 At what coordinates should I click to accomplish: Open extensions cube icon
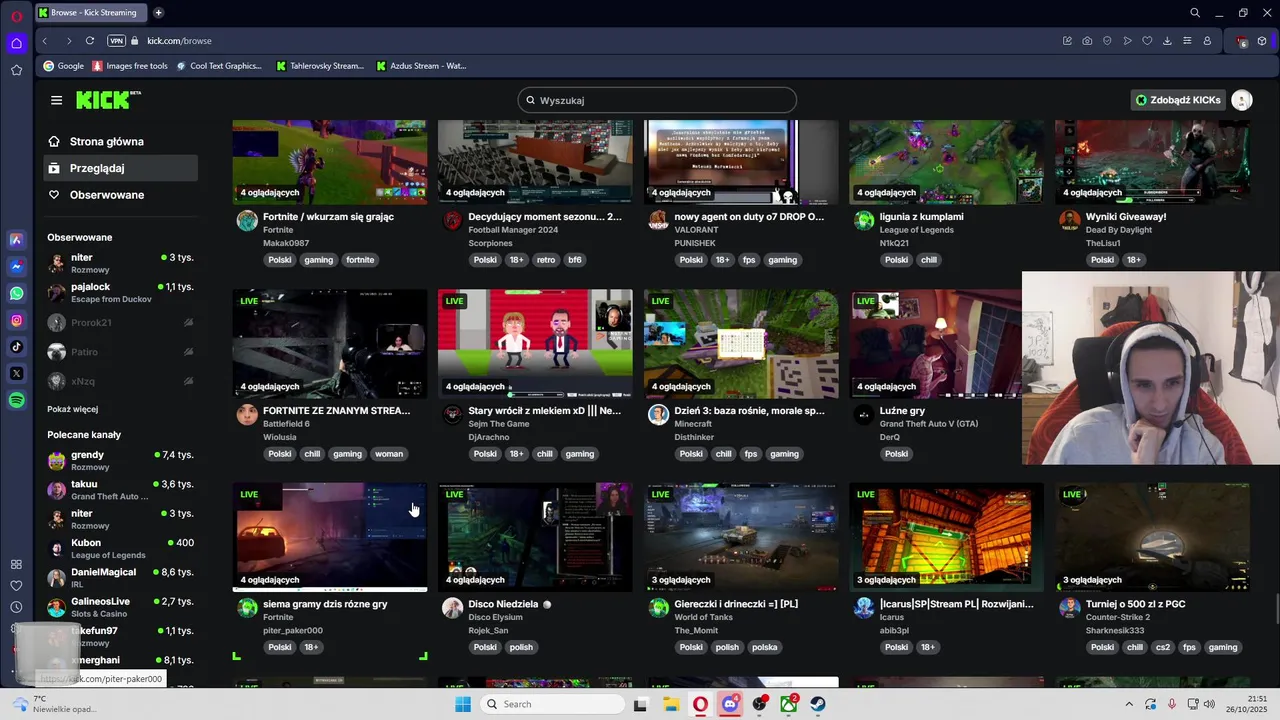[x=1262, y=41]
